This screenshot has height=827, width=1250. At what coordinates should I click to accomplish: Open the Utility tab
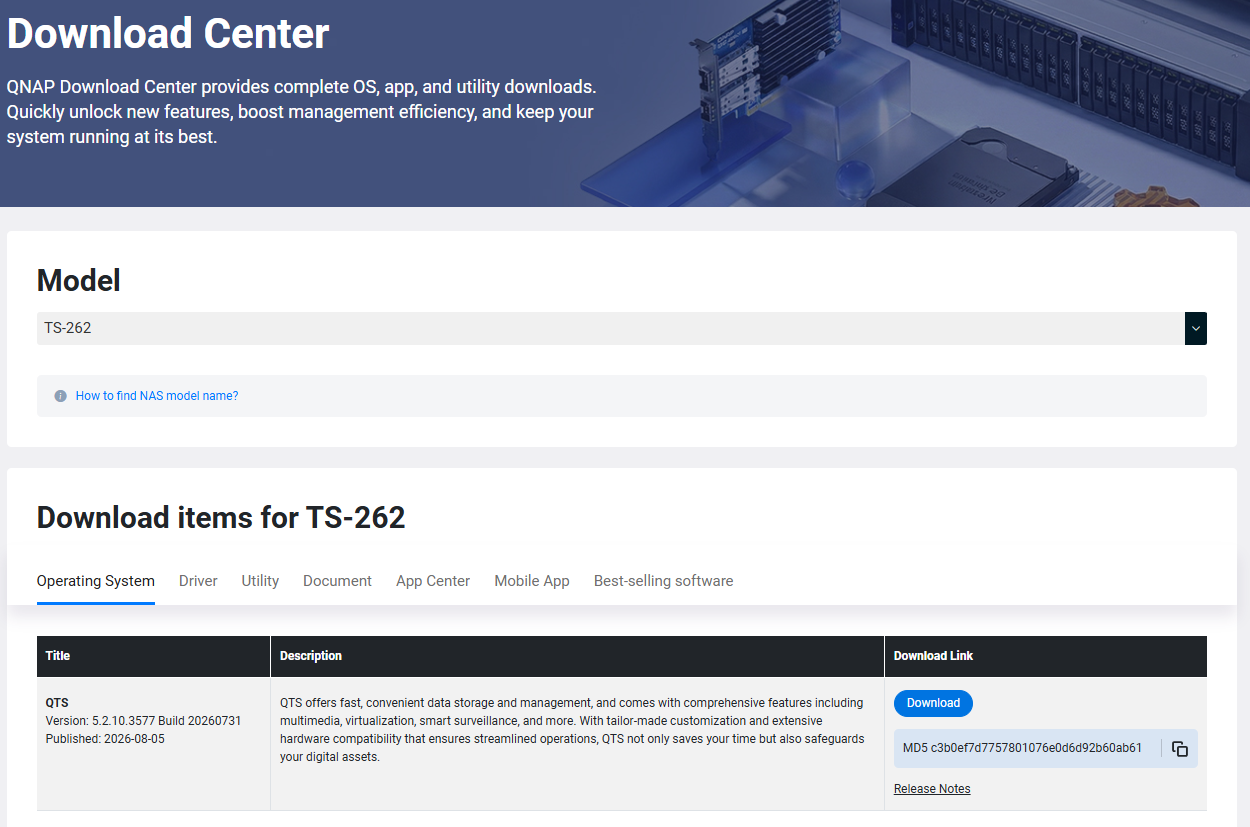[260, 581]
